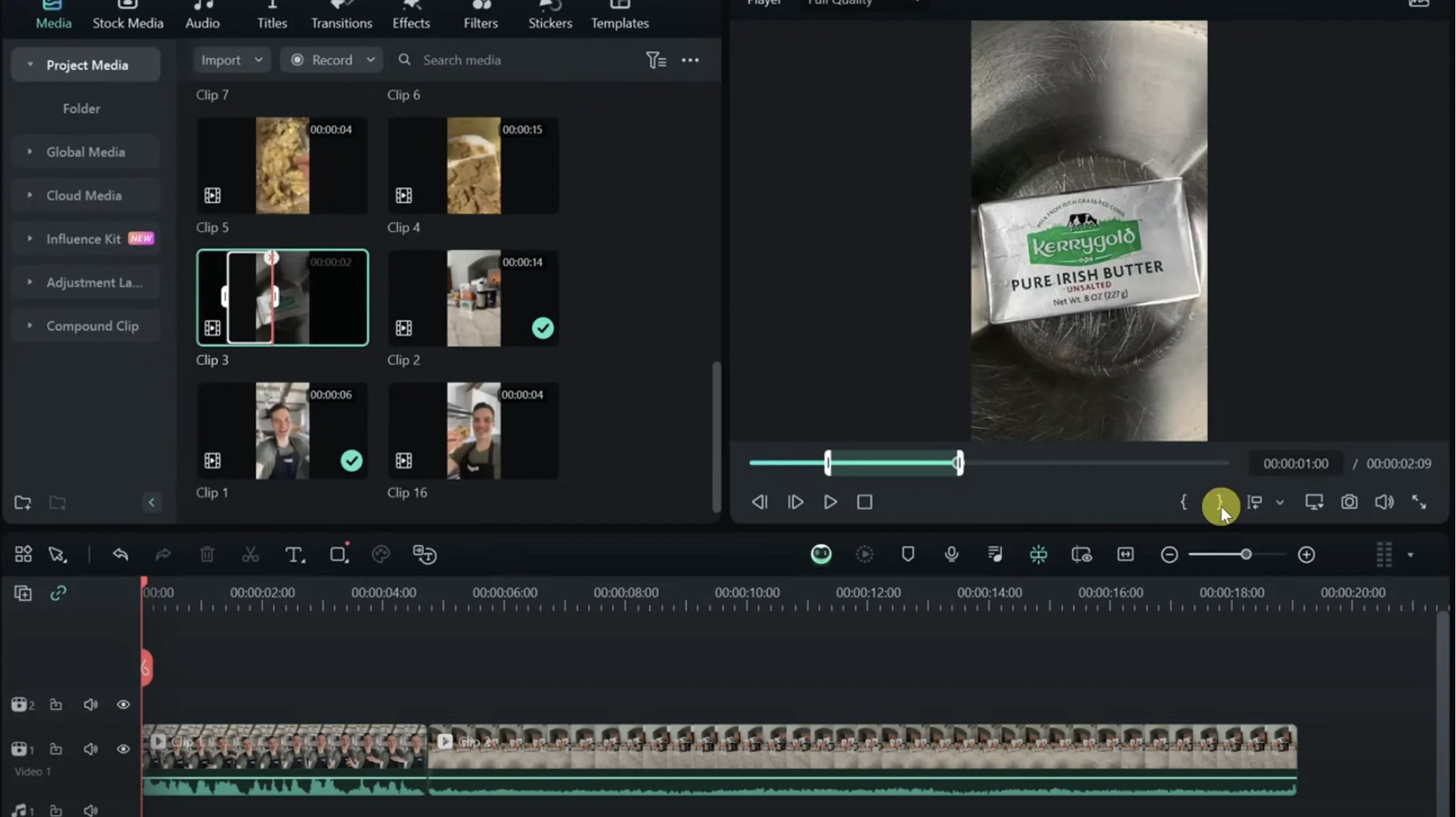Screen dimensions: 1456x817
Task: Click the delete trash icon in timeline toolbar
Action: coord(207,554)
